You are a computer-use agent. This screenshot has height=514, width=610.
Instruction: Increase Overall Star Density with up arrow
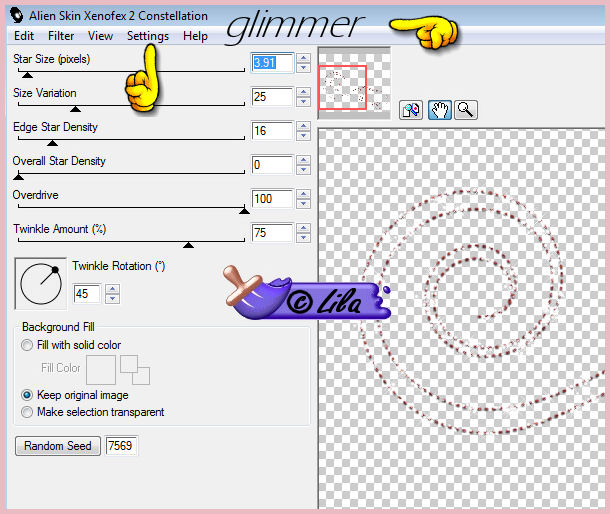303,160
